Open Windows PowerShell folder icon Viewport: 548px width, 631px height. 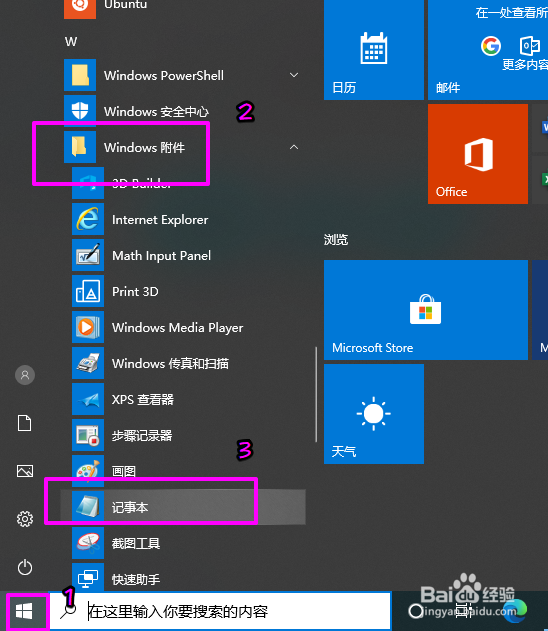click(80, 75)
